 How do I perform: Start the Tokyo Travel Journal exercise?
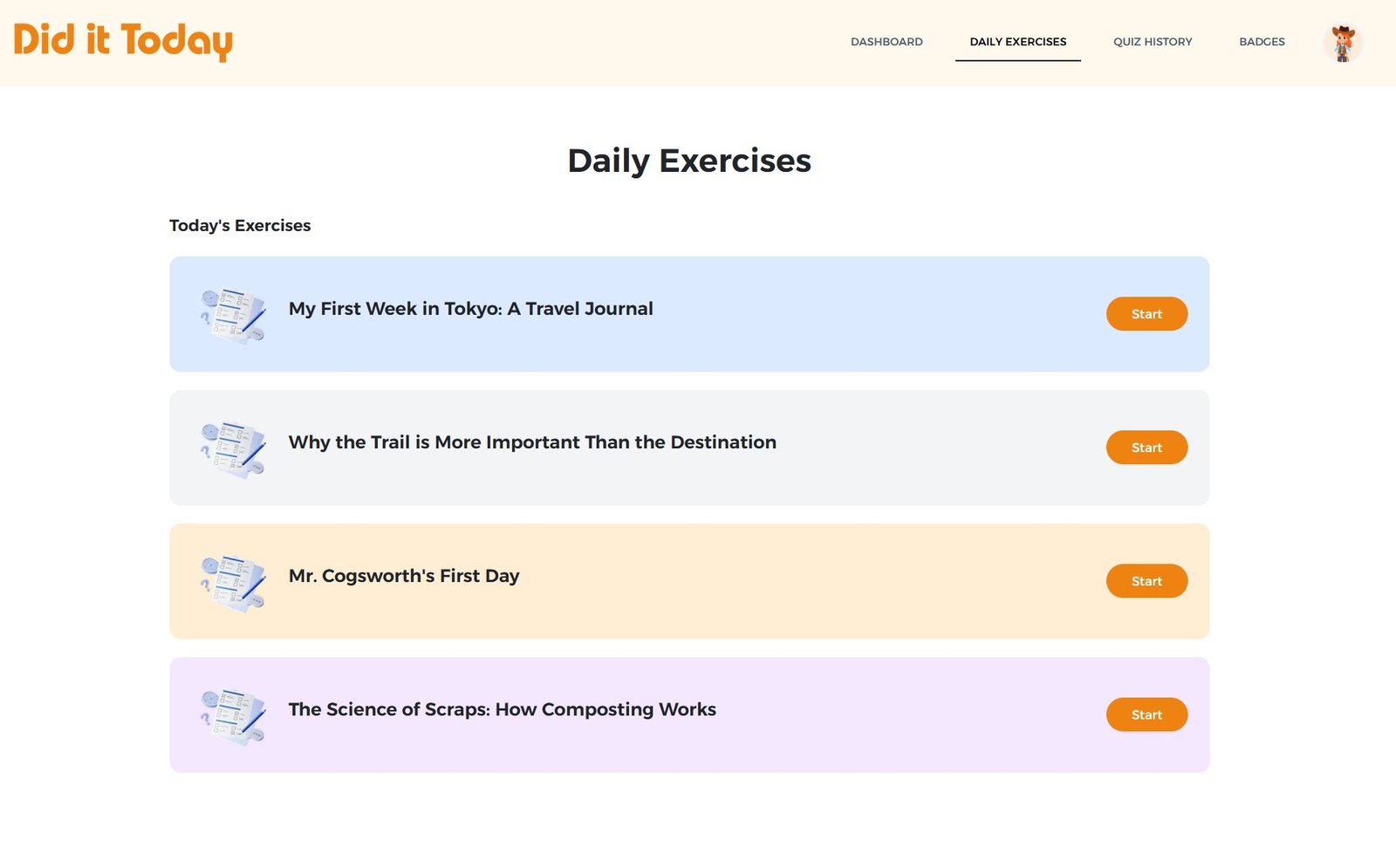pyautogui.click(x=1146, y=314)
